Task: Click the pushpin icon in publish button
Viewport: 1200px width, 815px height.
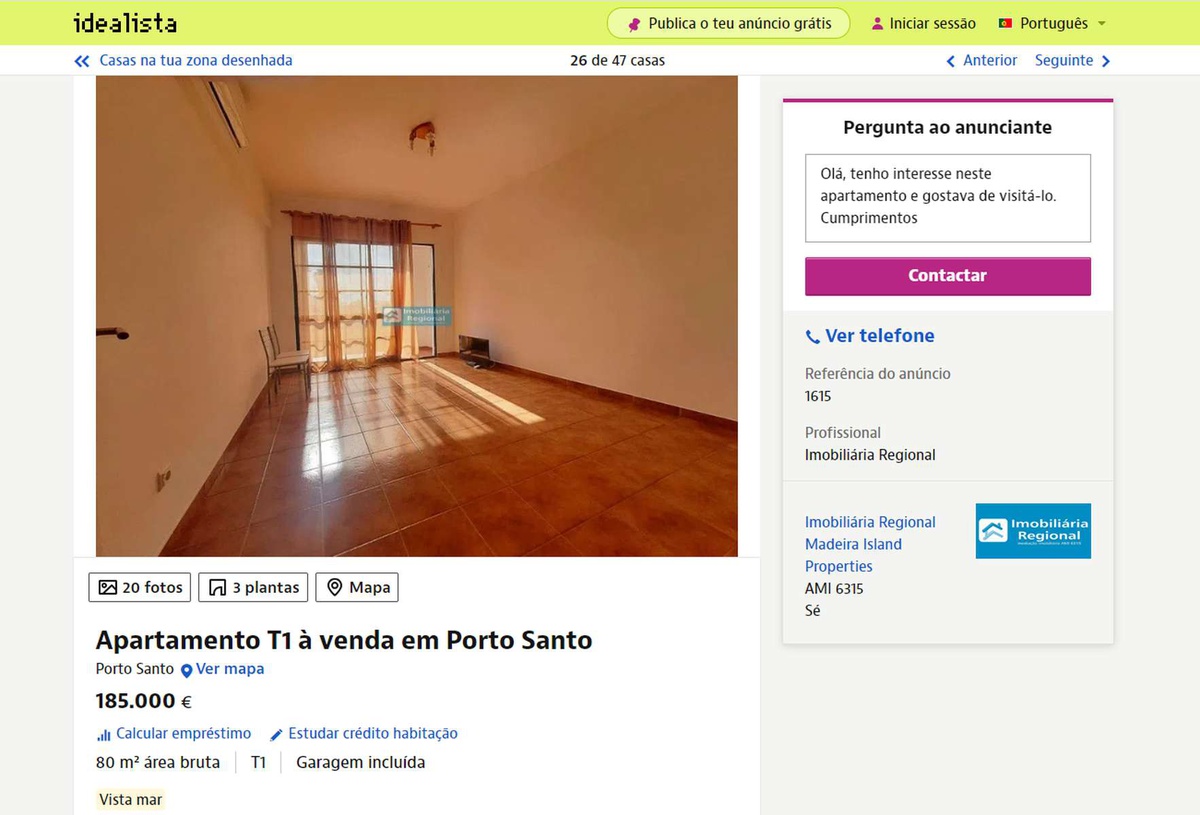Action: tap(634, 24)
